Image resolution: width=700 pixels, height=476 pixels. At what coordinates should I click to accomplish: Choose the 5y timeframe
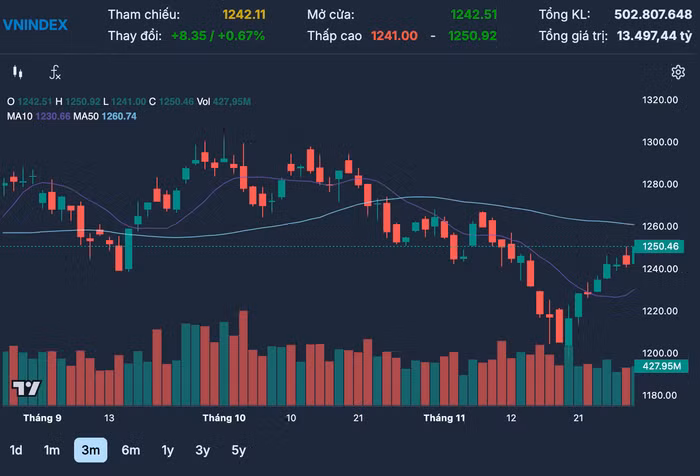click(238, 450)
